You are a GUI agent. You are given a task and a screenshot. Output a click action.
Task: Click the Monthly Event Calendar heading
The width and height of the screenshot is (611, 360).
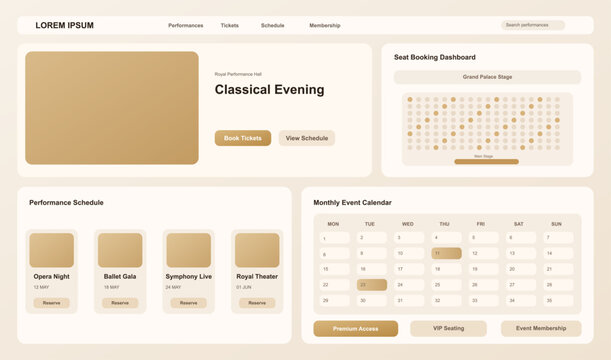click(x=353, y=203)
